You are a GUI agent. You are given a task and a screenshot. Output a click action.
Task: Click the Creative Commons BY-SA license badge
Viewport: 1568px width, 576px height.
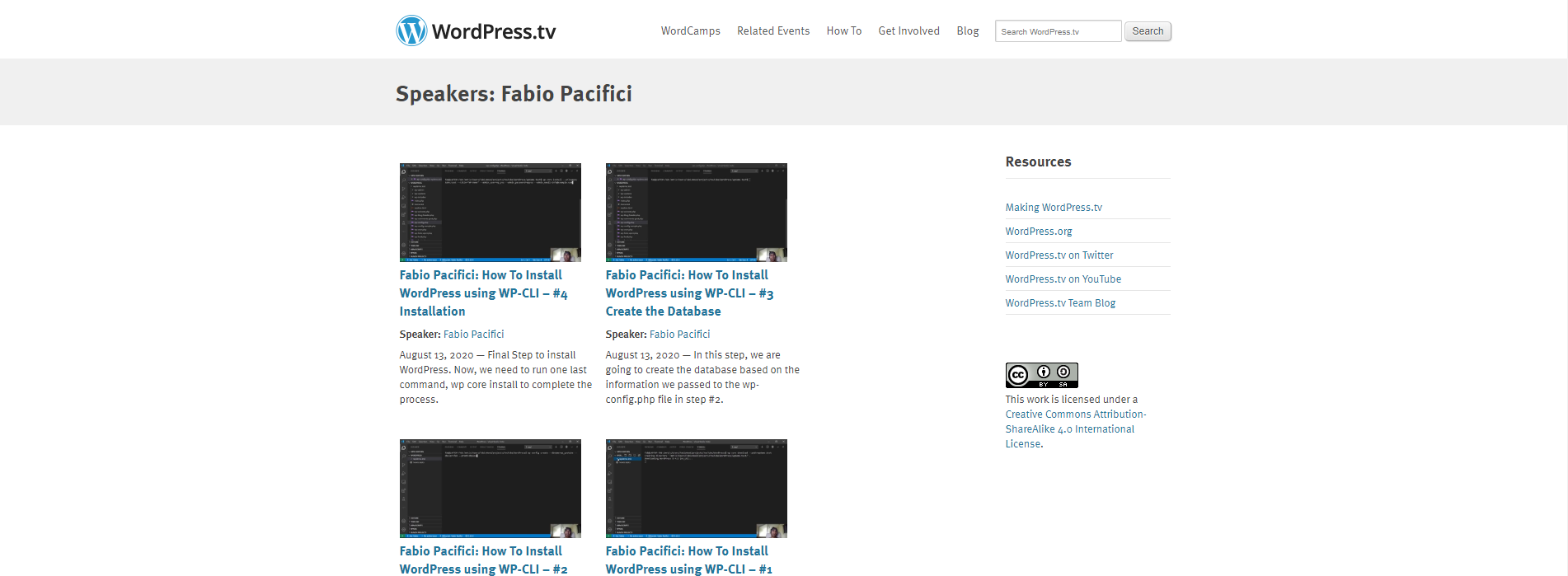tap(1042, 376)
